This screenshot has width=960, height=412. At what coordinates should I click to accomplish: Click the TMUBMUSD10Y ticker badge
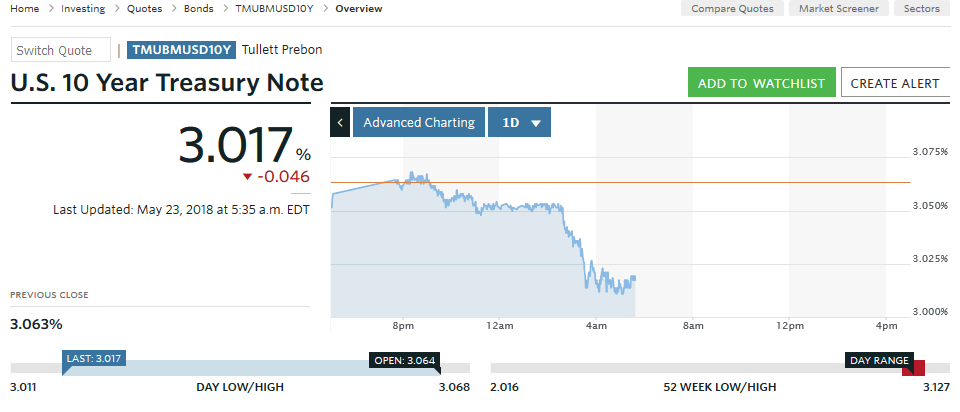coord(183,50)
